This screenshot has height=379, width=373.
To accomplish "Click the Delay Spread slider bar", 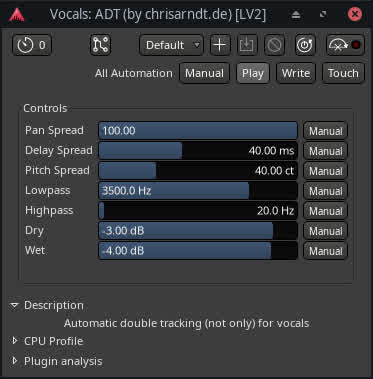I will (x=198, y=151).
